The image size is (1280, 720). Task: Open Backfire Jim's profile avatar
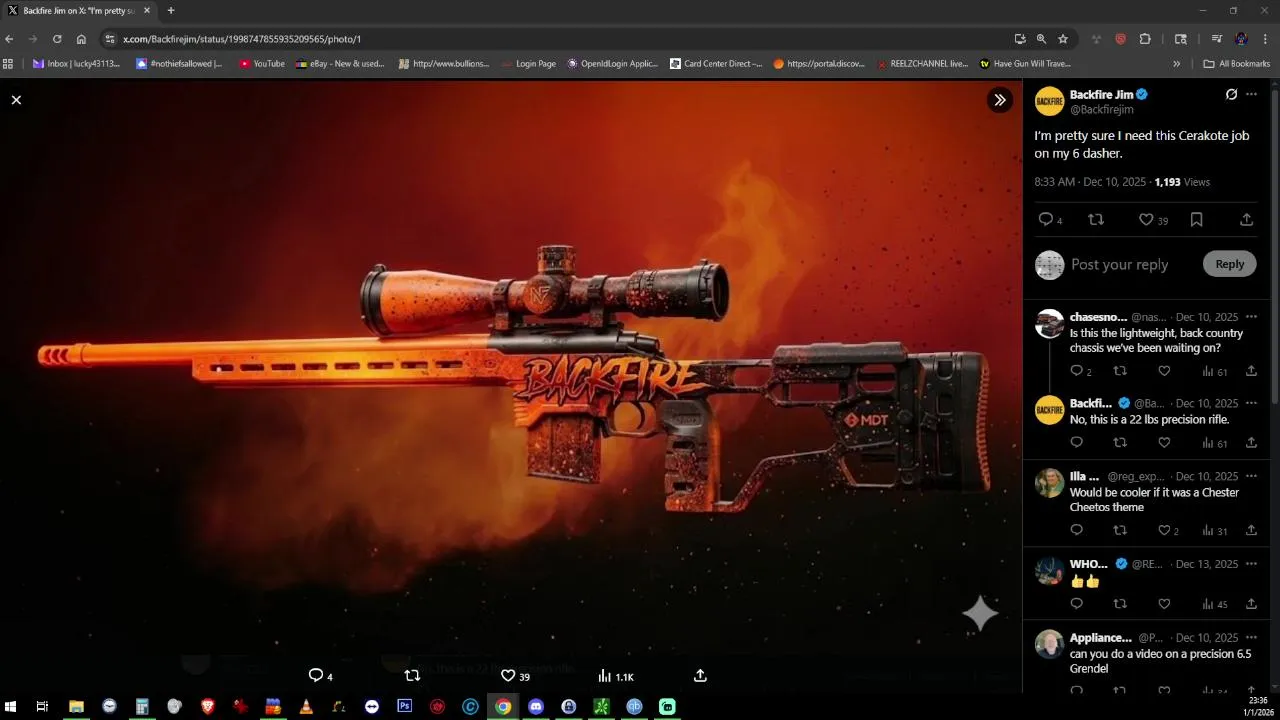1049,101
